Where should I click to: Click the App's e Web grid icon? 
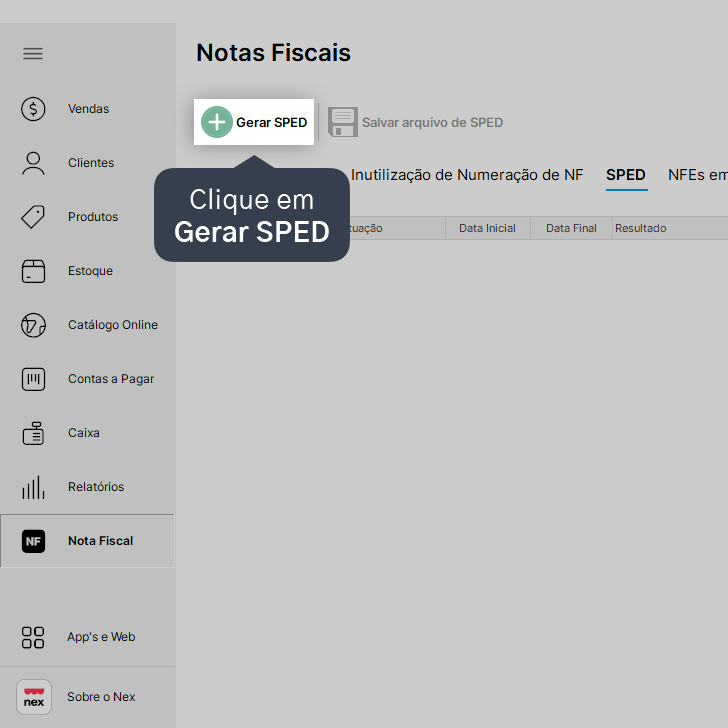[x=33, y=637]
